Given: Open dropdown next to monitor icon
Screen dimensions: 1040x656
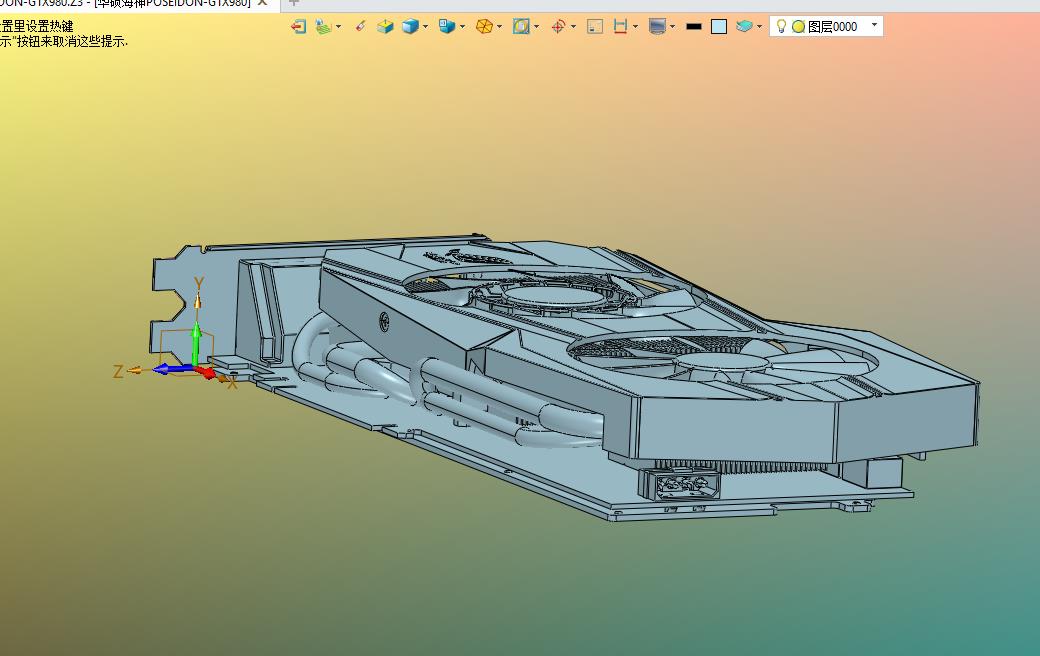Looking at the screenshot, I should 673,27.
